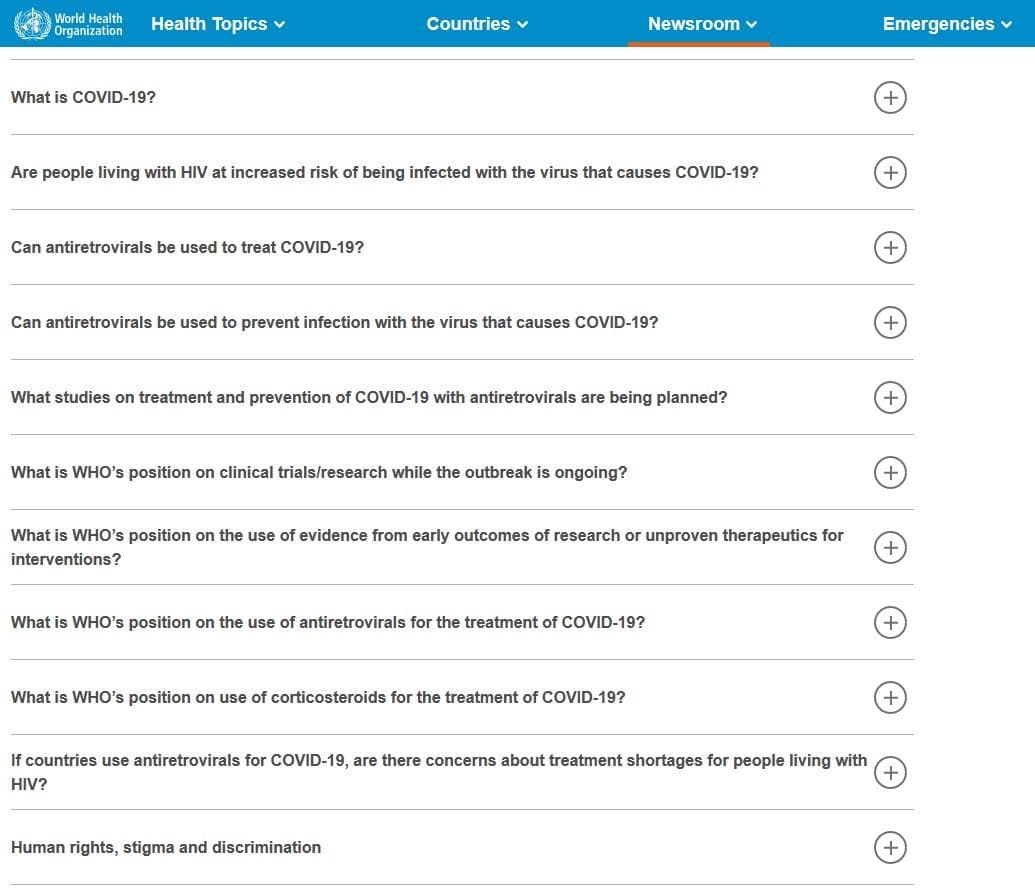Screen dimensions: 1035x891
Task: Click plus icon for treatment shortages question
Action: click(x=890, y=772)
